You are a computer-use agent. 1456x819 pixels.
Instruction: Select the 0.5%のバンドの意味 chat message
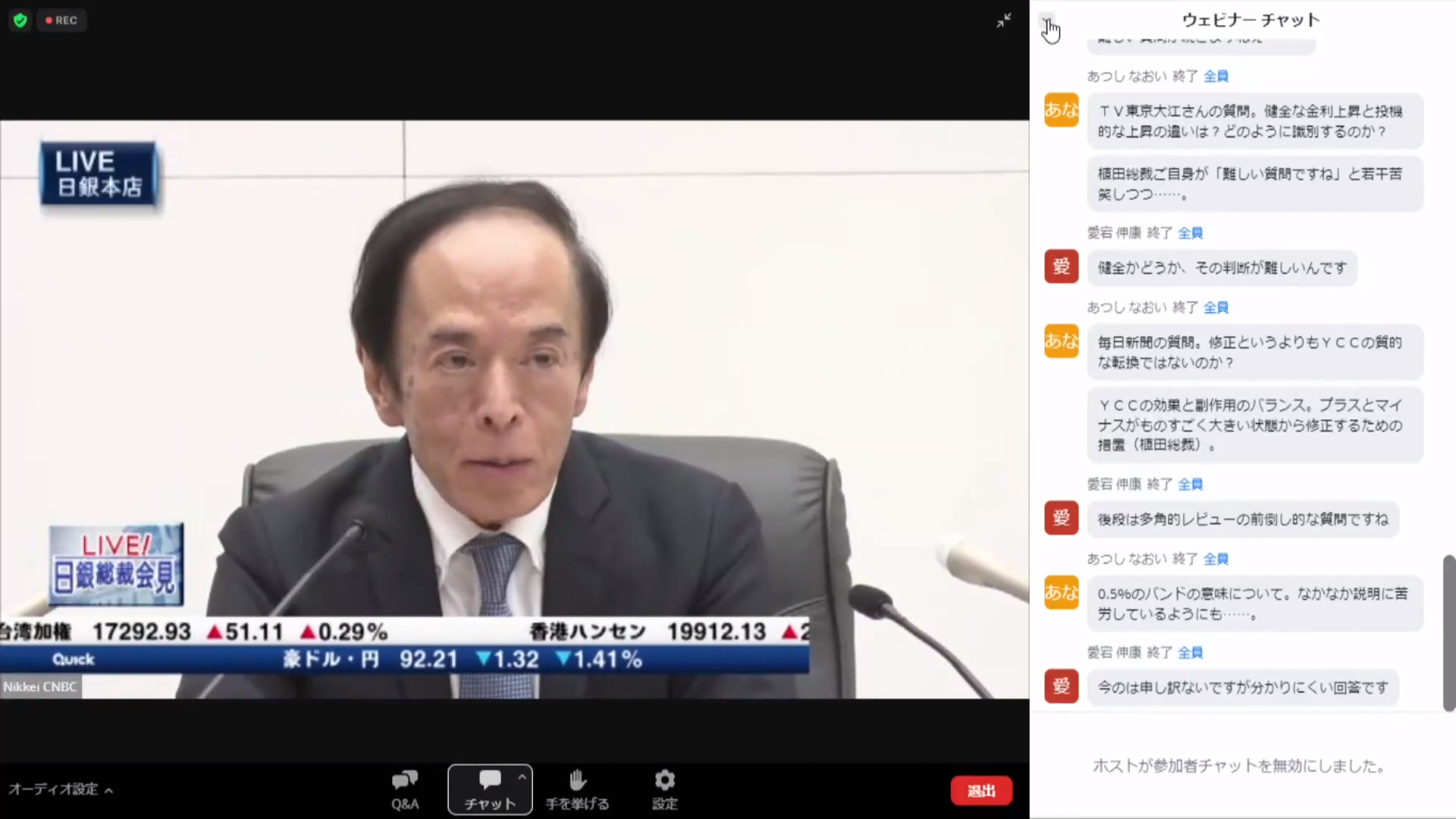tap(1253, 604)
